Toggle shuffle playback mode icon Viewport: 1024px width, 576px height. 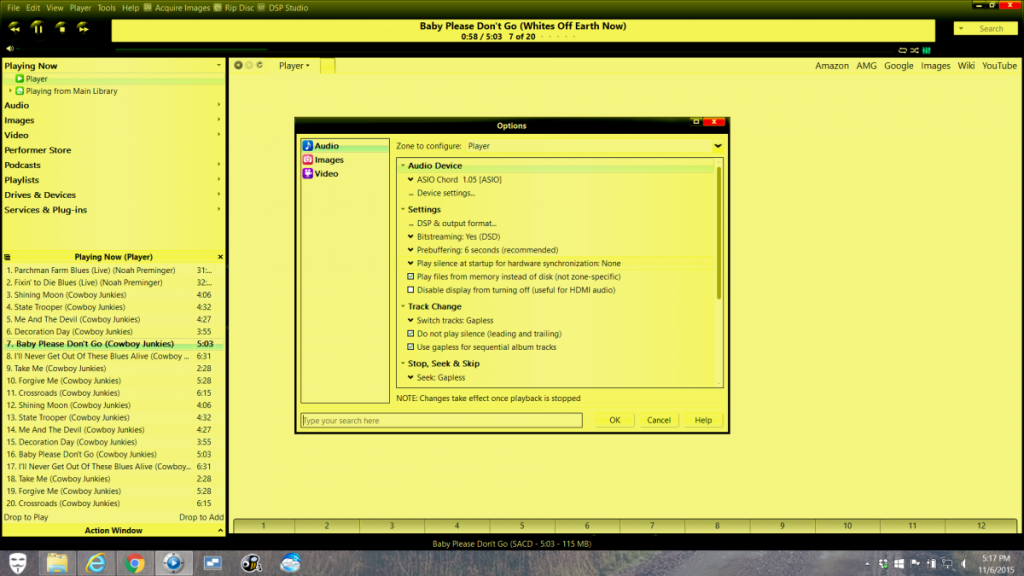pos(914,50)
